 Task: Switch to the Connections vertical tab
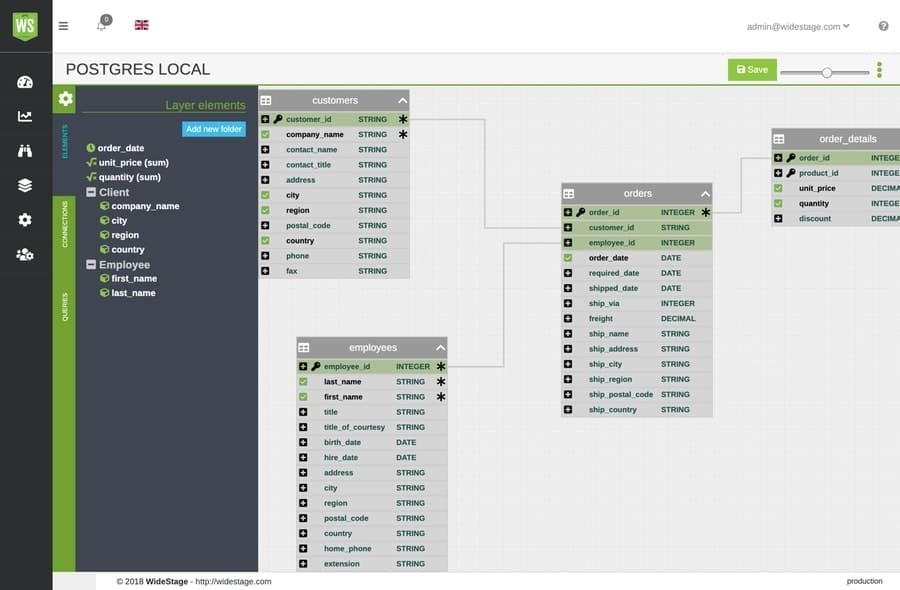65,223
